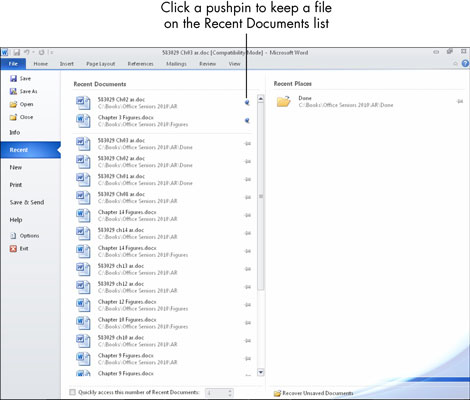Click the Save icon in Quick Access toolbar
This screenshot has height=400, width=470.
[17, 52]
